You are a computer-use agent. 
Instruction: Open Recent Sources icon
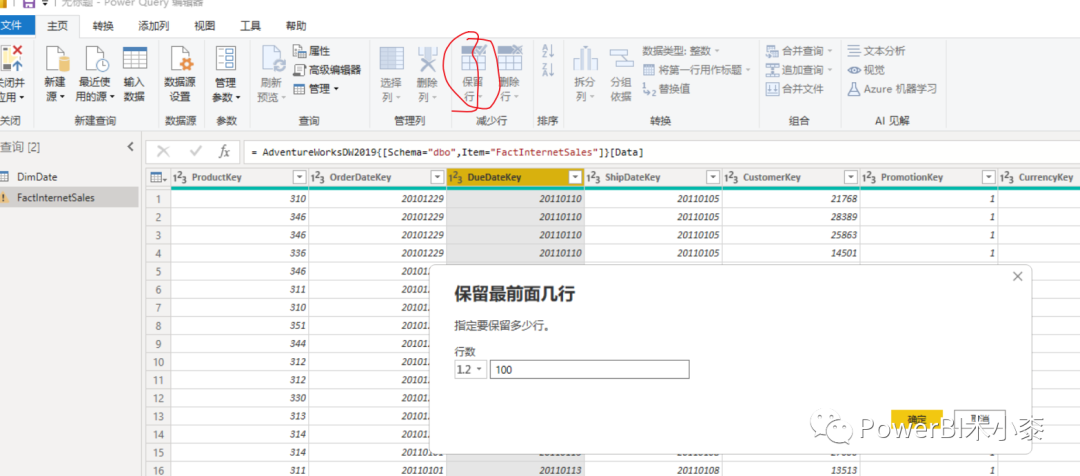96,59
